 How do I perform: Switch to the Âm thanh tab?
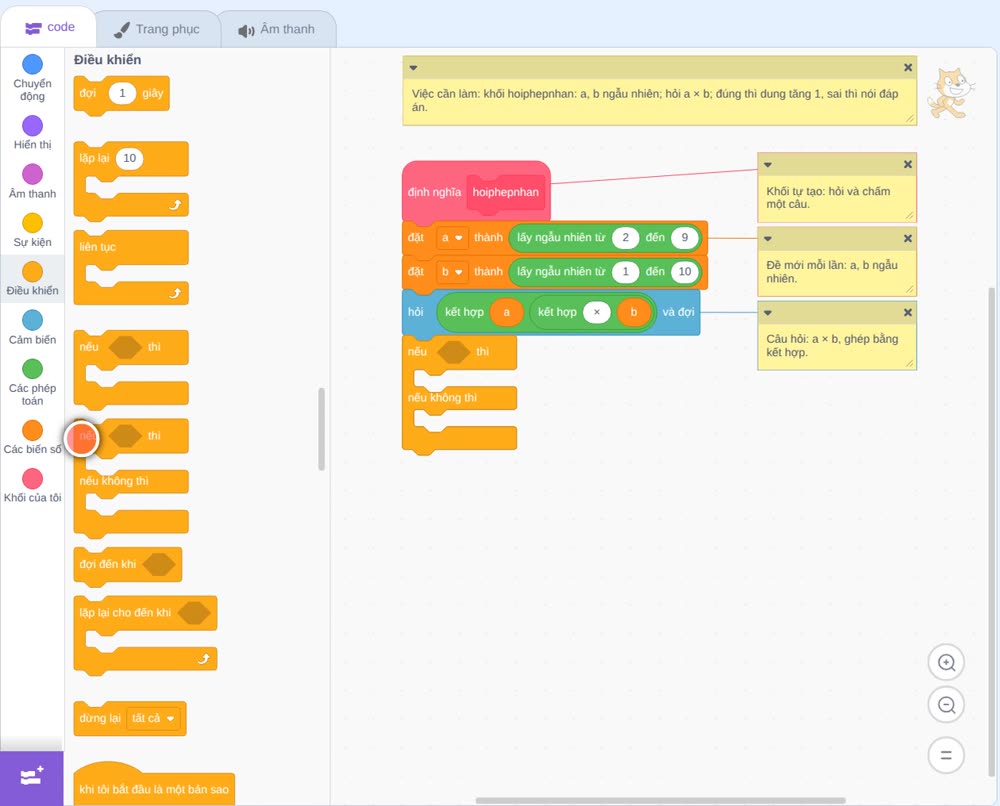(277, 29)
